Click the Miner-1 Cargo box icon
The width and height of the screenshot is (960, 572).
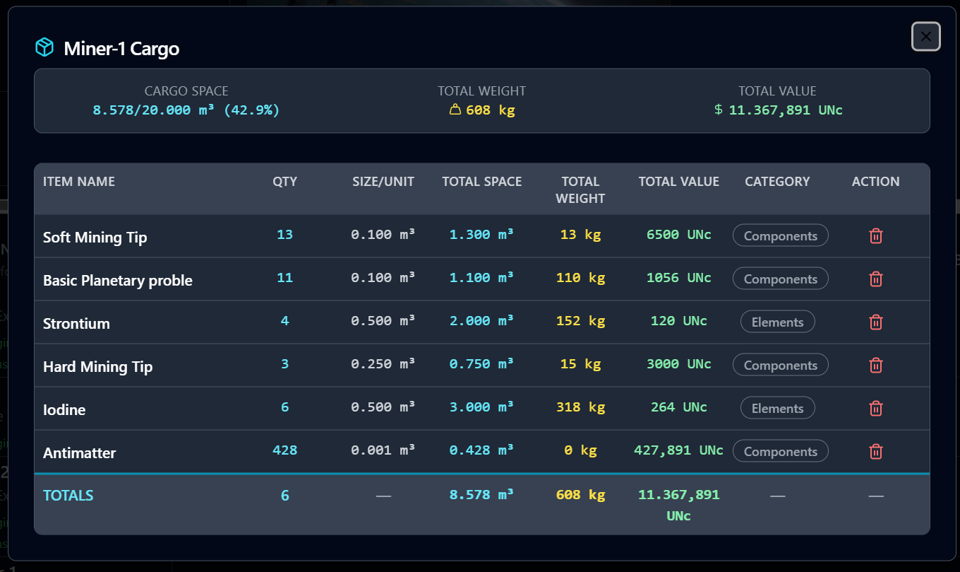coord(44,48)
